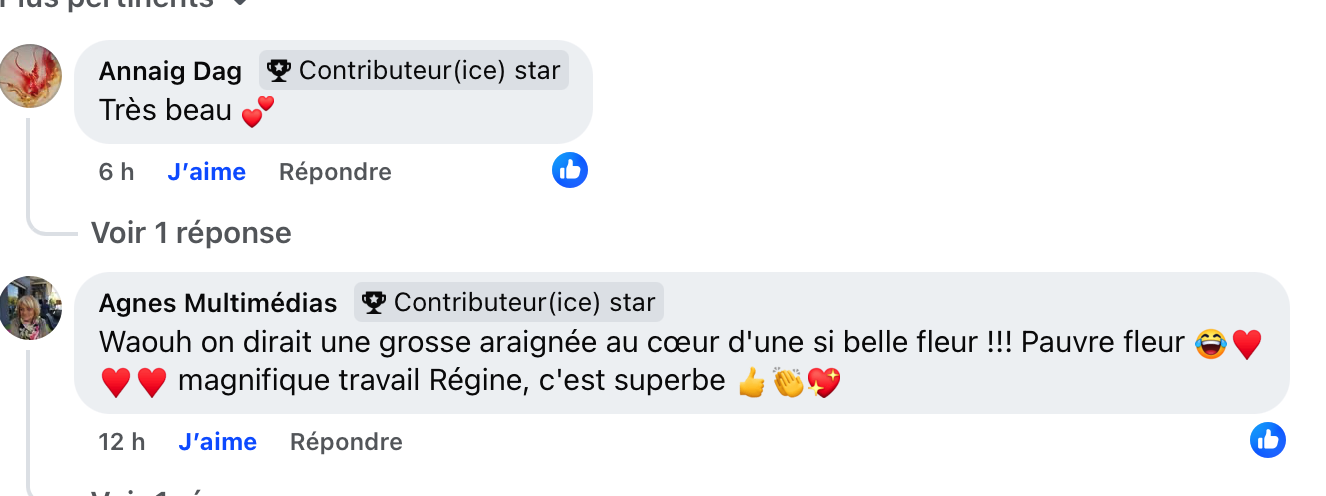Open Annaig Dag's profile name link
This screenshot has height=496, width=1326.
(x=170, y=71)
